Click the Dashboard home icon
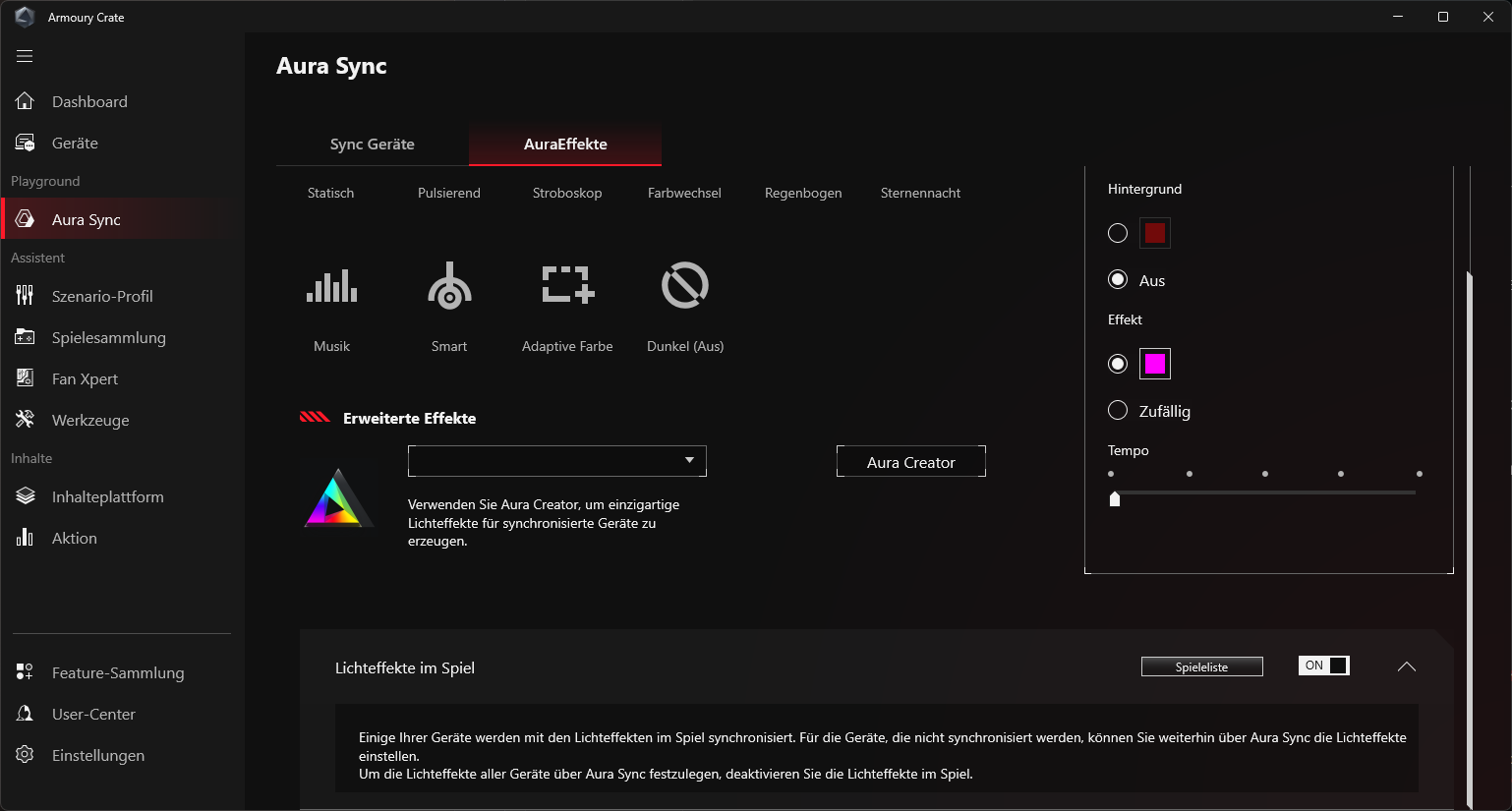This screenshot has width=1512, height=811. click(x=25, y=101)
